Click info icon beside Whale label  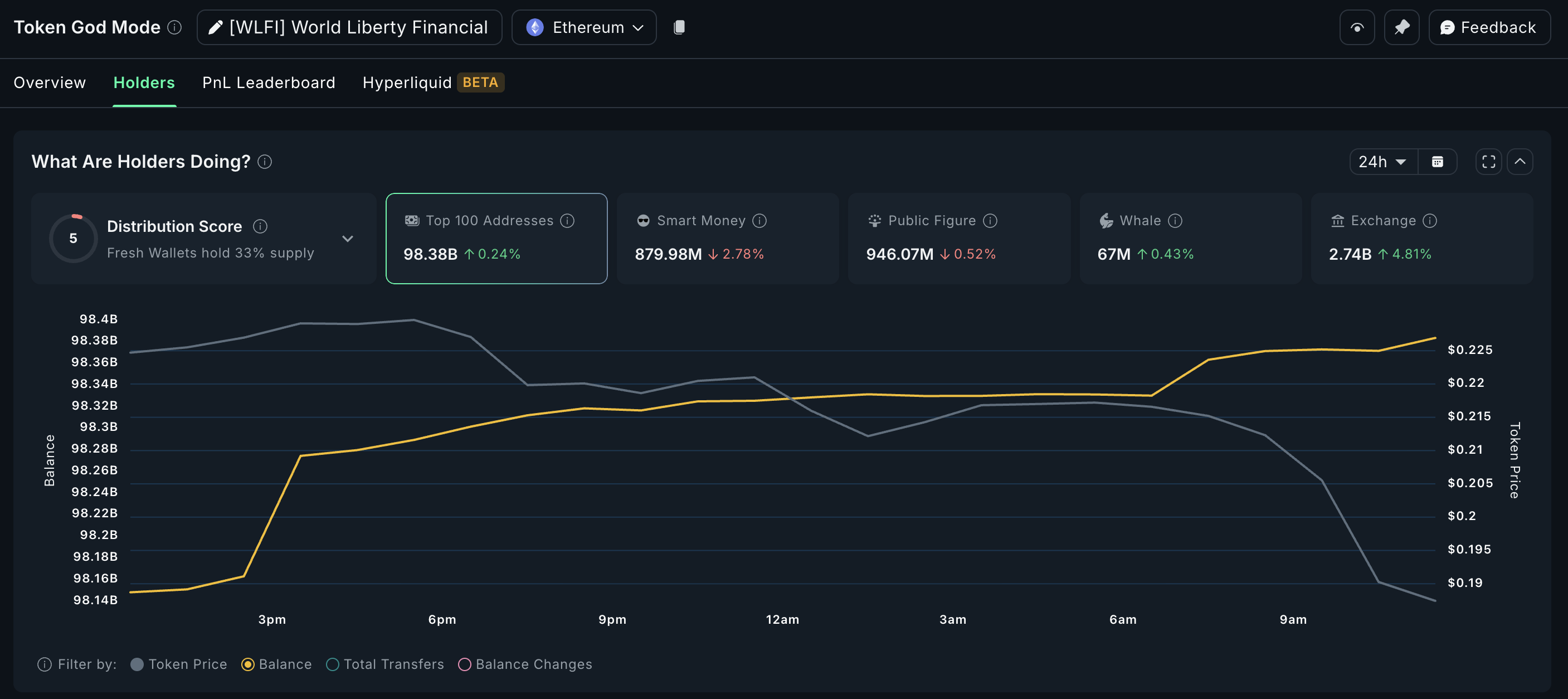[1175, 220]
